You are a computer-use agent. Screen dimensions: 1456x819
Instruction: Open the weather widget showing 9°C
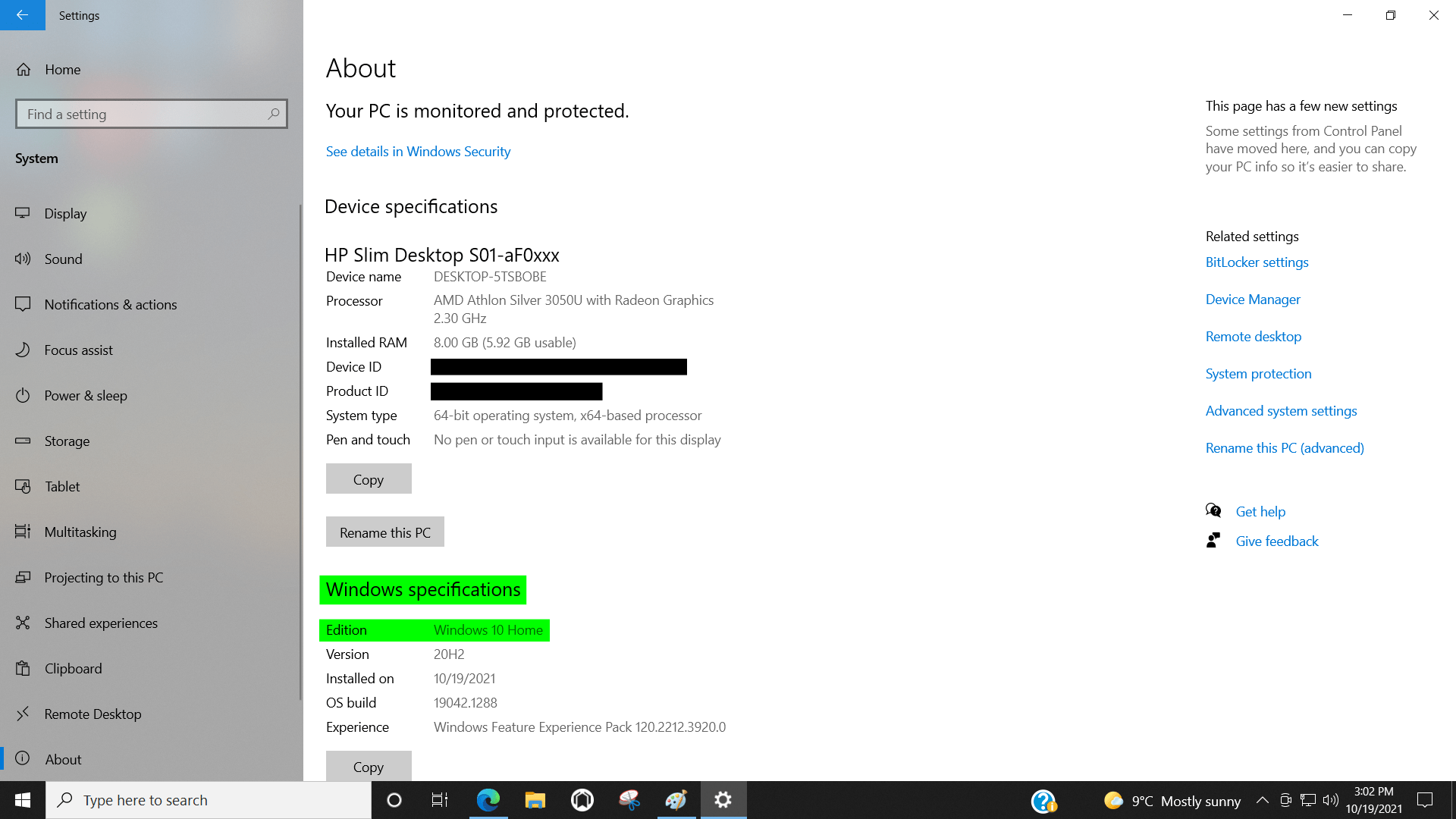click(1172, 801)
